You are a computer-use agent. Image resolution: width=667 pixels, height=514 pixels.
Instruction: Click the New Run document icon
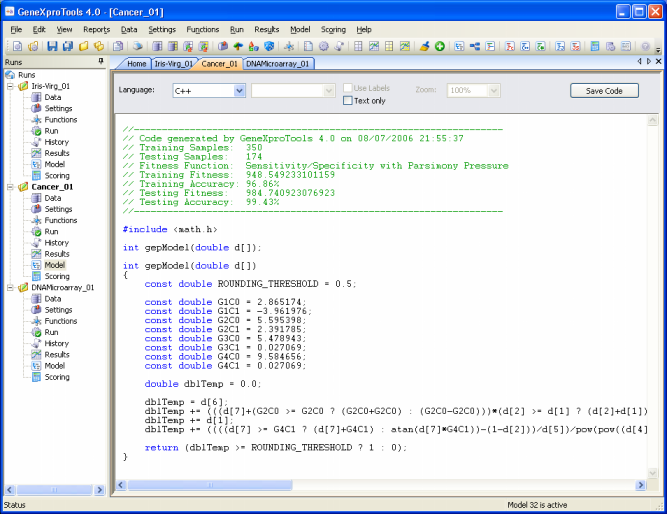[17, 46]
